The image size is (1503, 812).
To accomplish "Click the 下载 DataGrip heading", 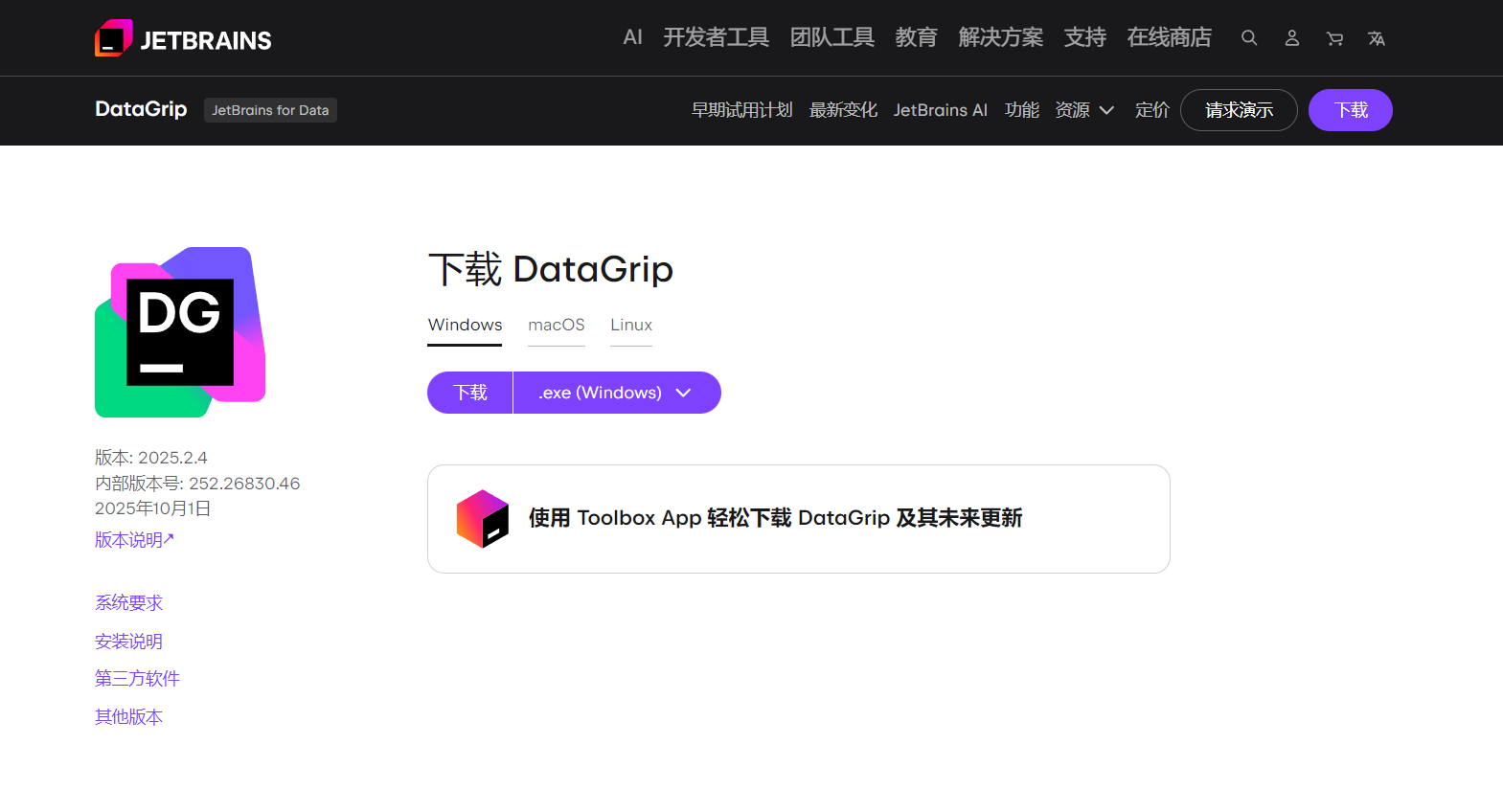I will tap(551, 269).
